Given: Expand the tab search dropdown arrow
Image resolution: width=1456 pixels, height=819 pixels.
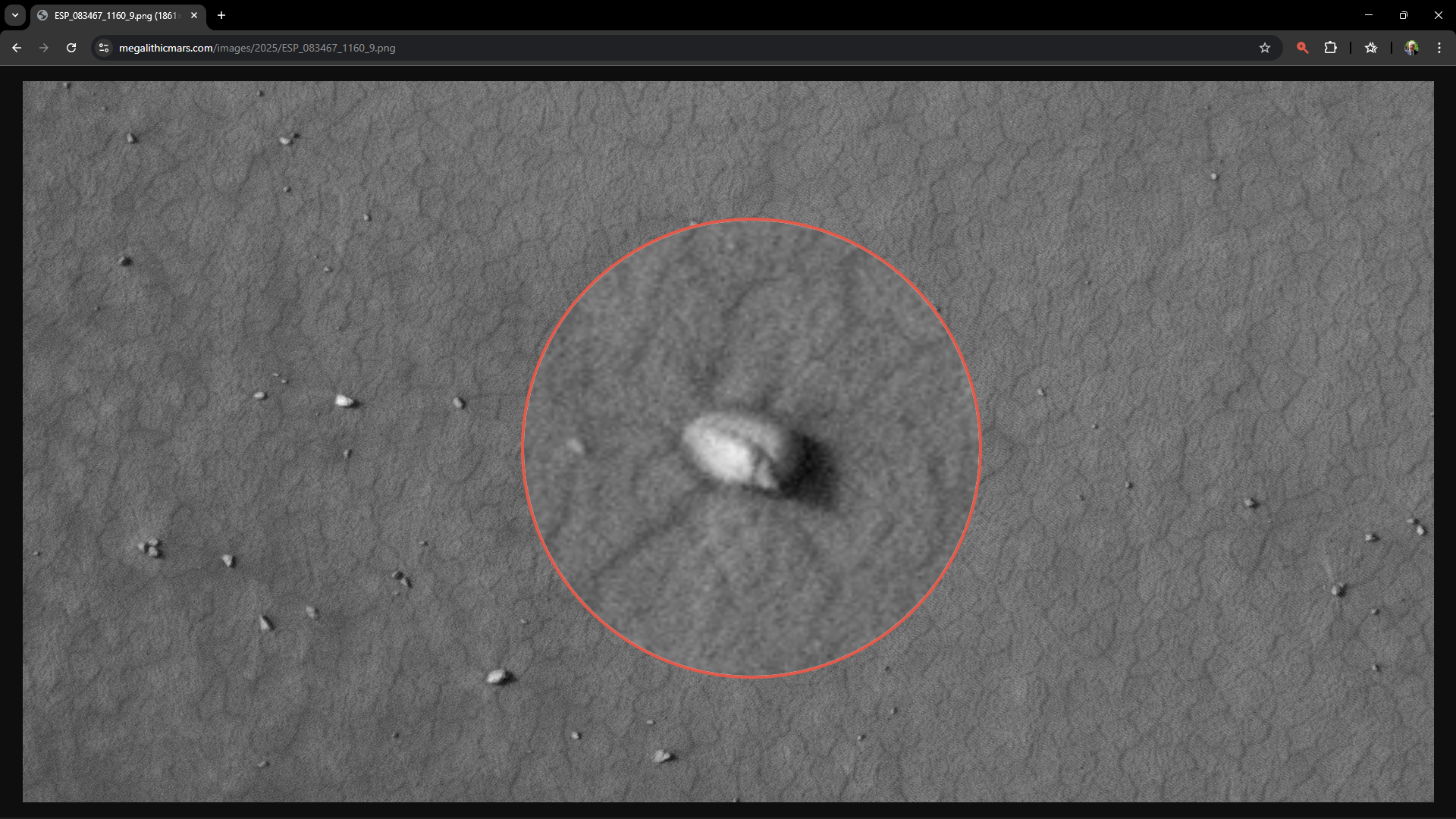Looking at the screenshot, I should [x=14, y=15].
